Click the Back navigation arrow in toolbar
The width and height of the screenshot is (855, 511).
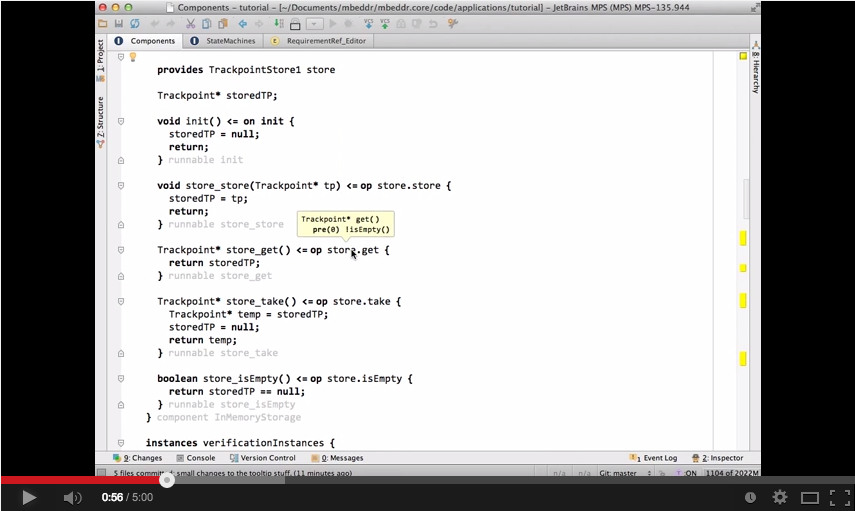(x=243, y=24)
